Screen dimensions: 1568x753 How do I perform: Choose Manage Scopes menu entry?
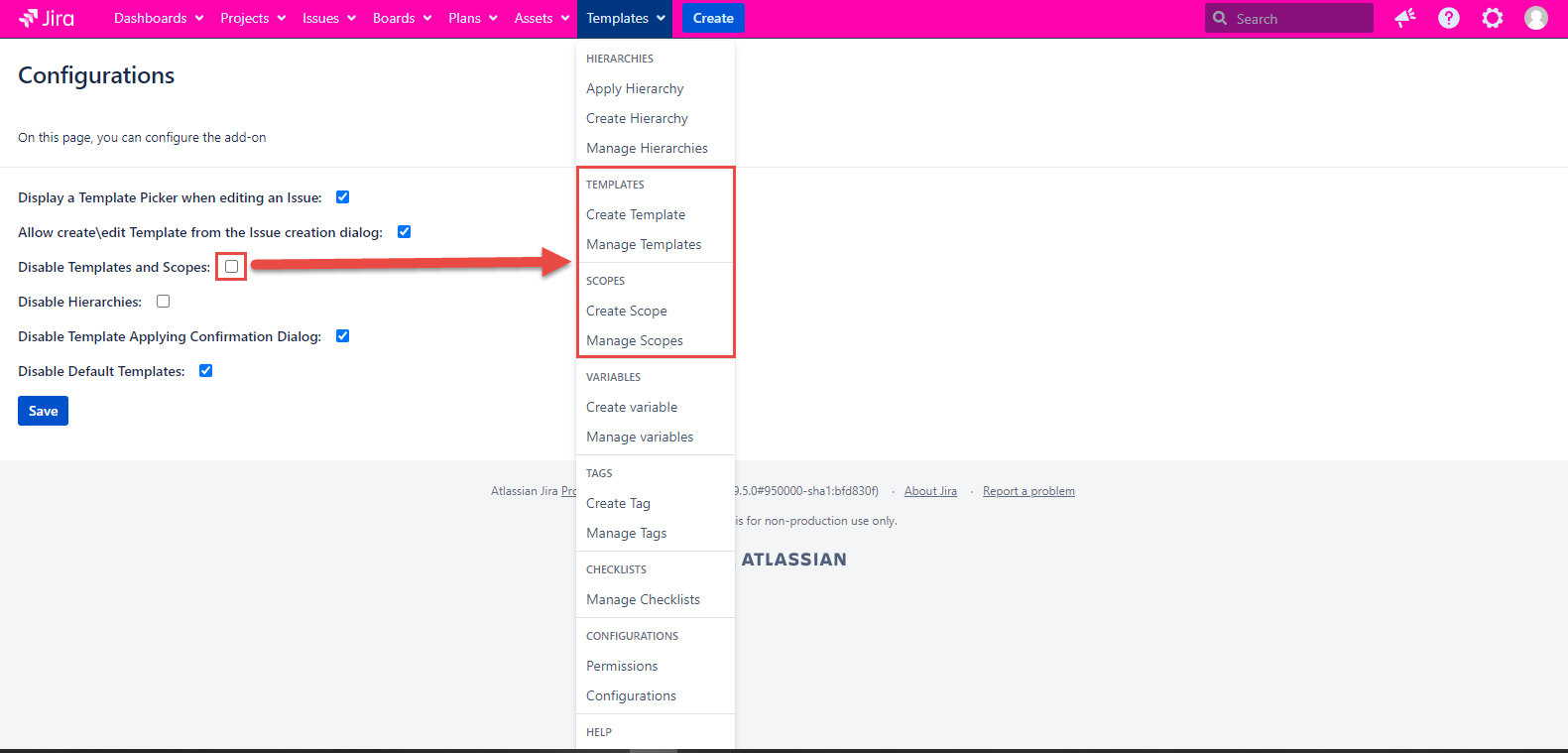(x=635, y=340)
